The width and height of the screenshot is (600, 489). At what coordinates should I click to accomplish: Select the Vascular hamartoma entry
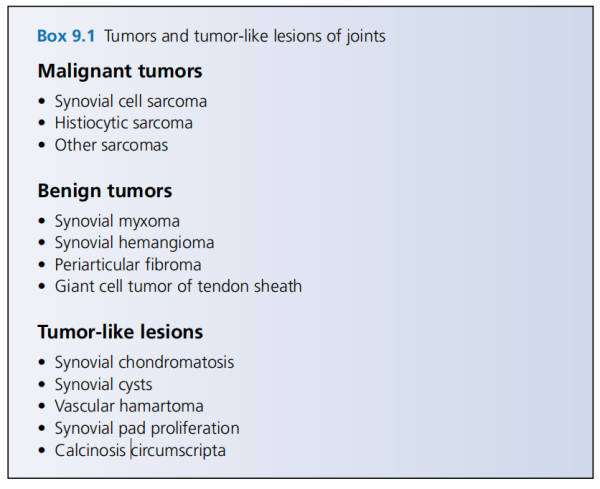point(129,406)
